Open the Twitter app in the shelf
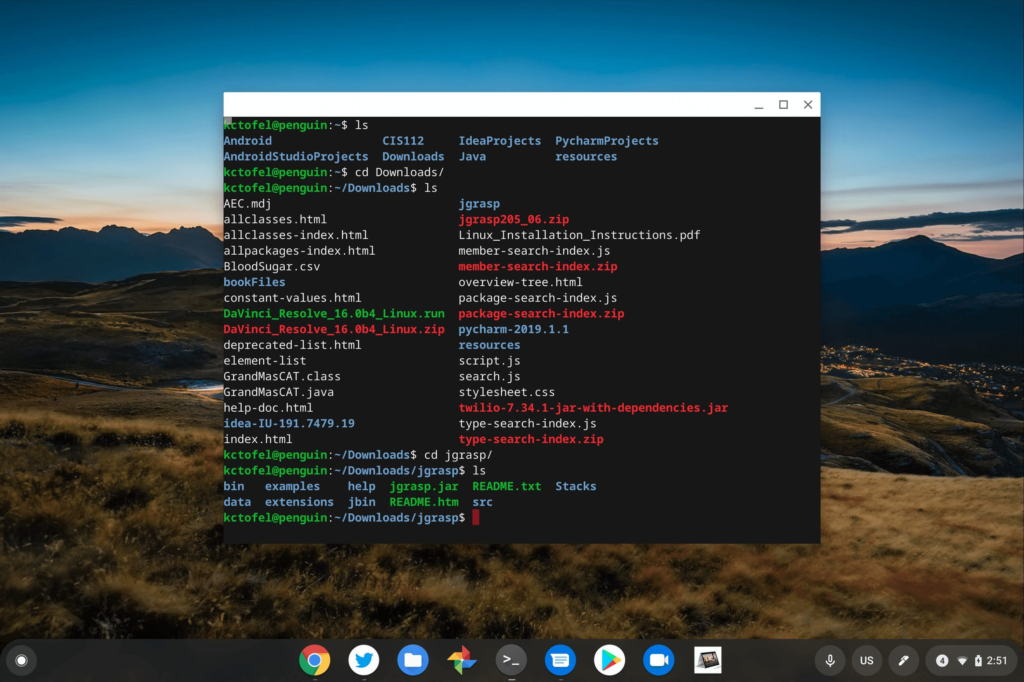The image size is (1024, 682). pos(364,660)
